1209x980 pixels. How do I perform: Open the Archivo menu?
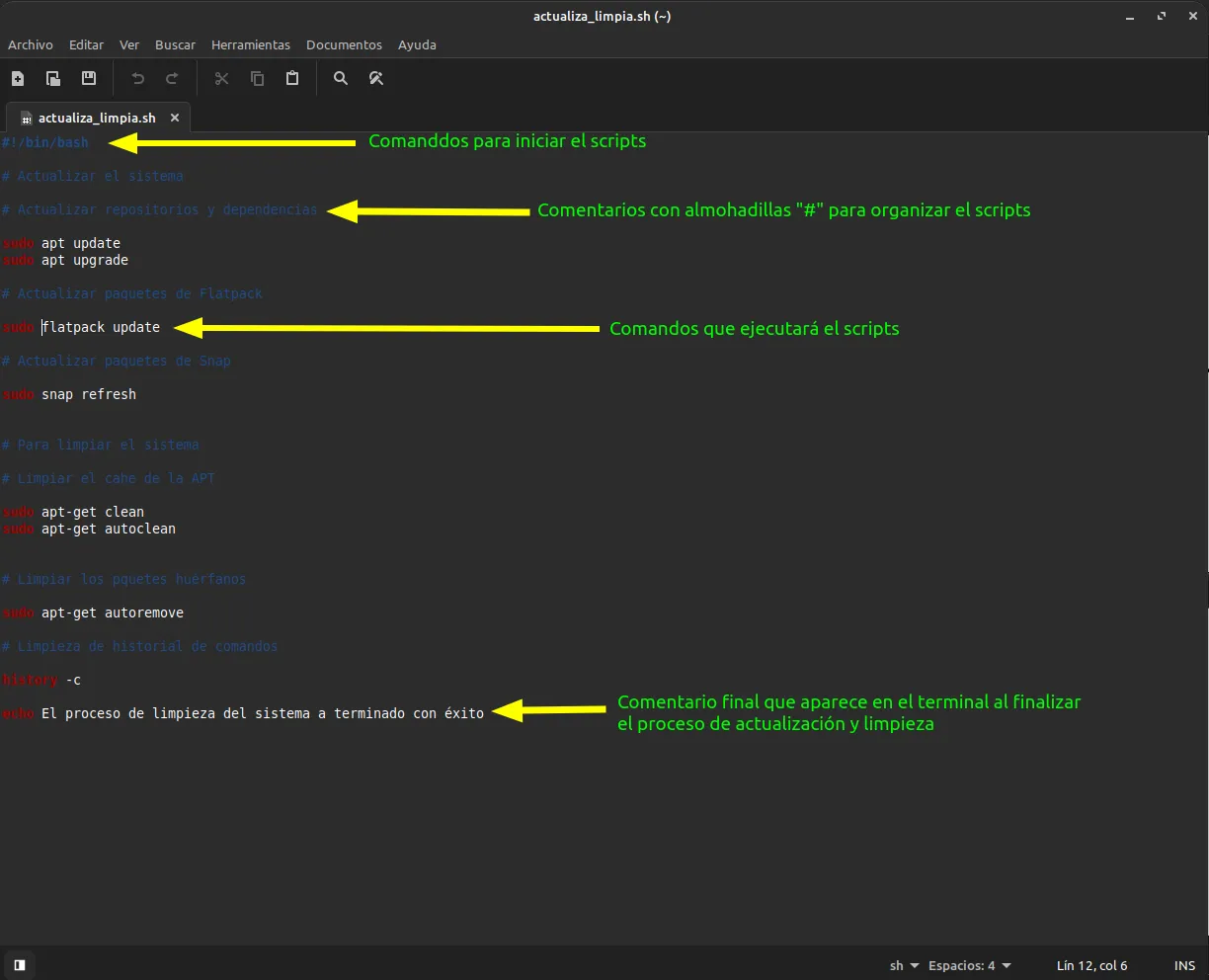(x=31, y=44)
